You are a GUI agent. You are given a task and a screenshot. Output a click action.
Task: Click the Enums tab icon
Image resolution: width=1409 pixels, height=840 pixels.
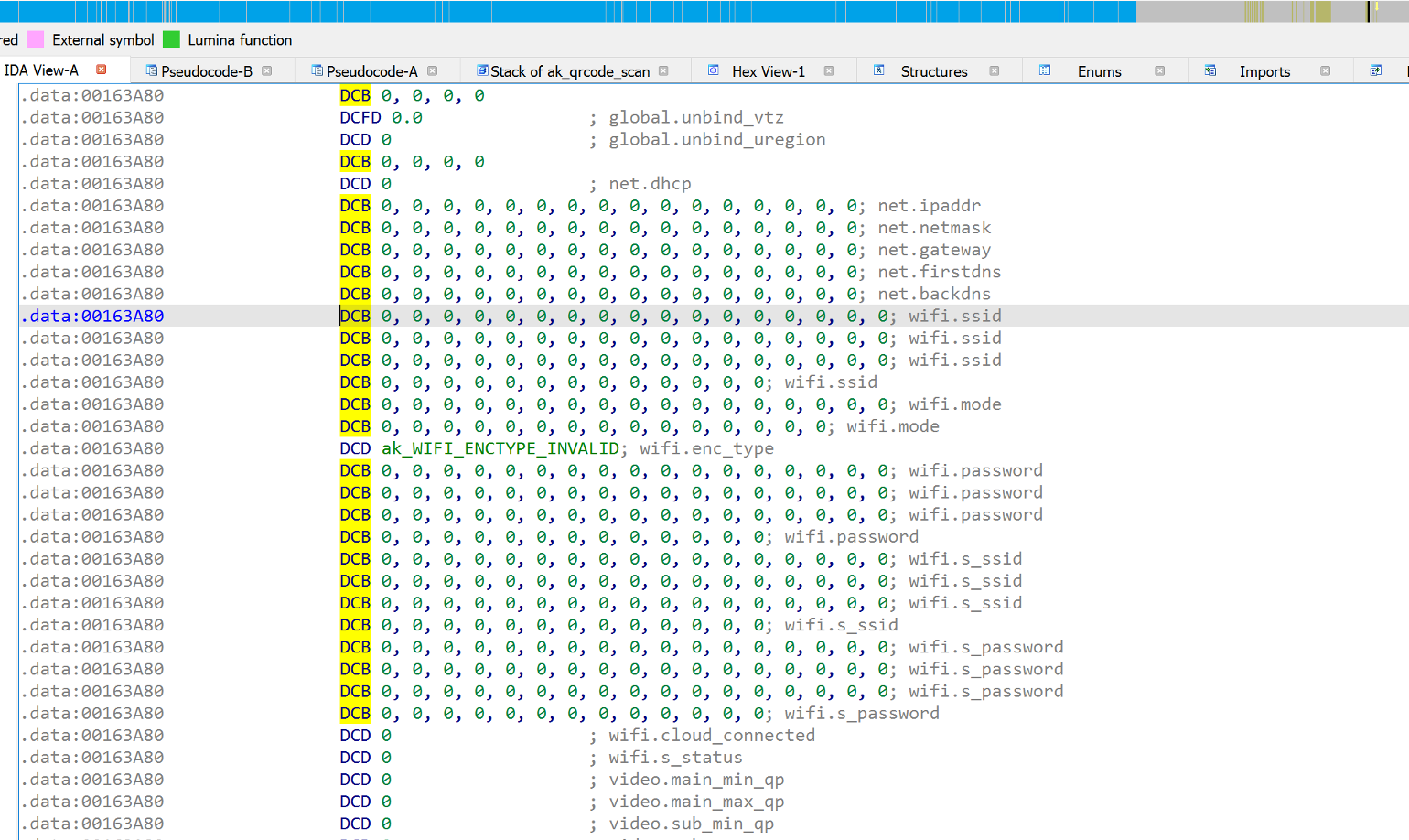click(x=1044, y=70)
